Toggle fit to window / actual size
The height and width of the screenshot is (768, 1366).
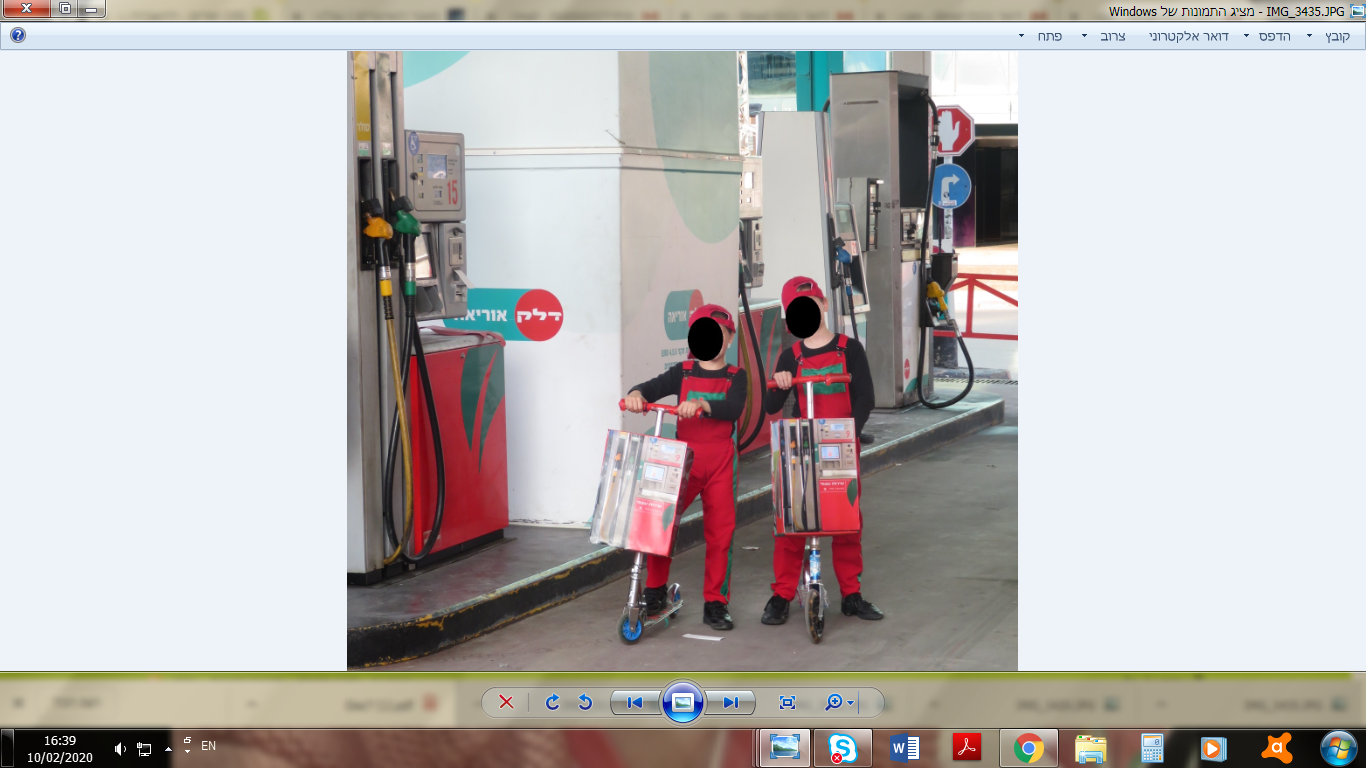[x=787, y=702]
